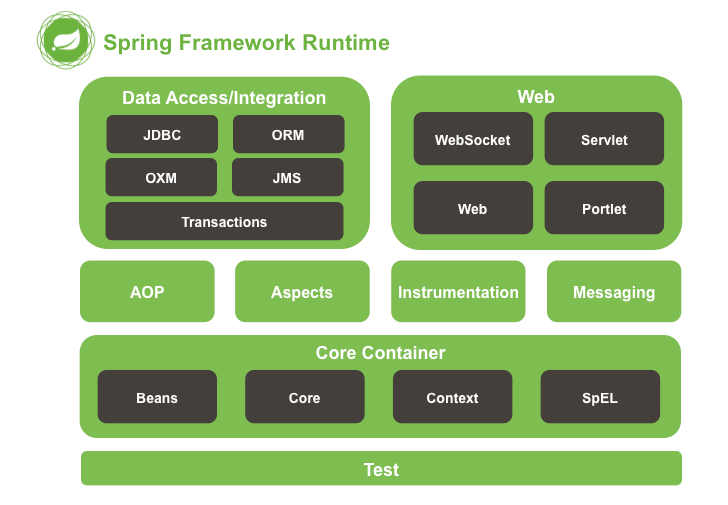Select the Portlet module box

click(604, 208)
